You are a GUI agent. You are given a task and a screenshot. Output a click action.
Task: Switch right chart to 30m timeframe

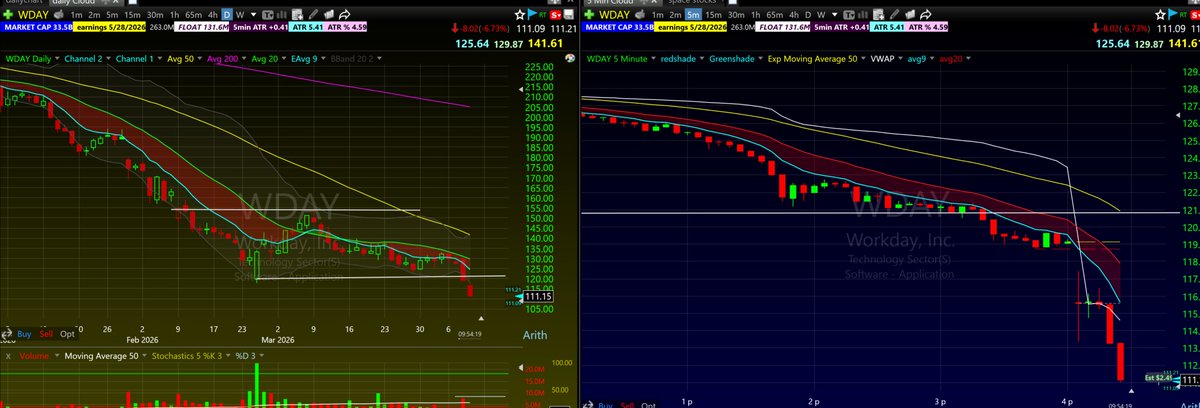pos(736,15)
